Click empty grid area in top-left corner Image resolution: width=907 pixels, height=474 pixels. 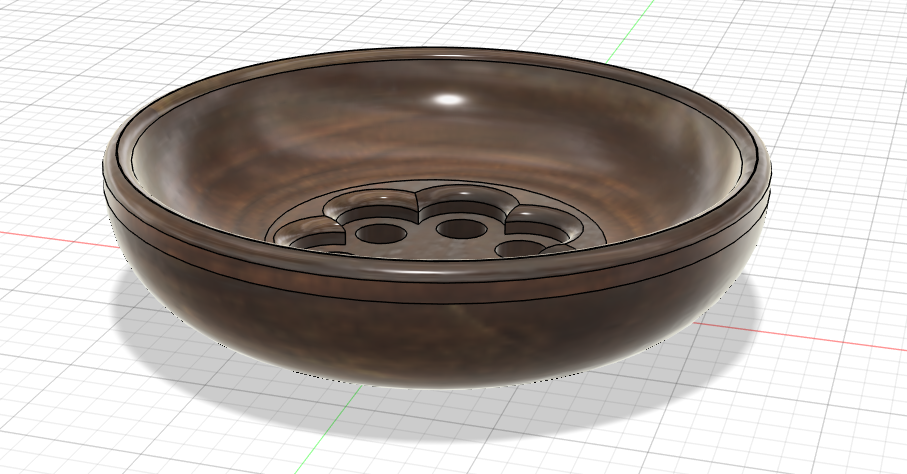click(50, 40)
